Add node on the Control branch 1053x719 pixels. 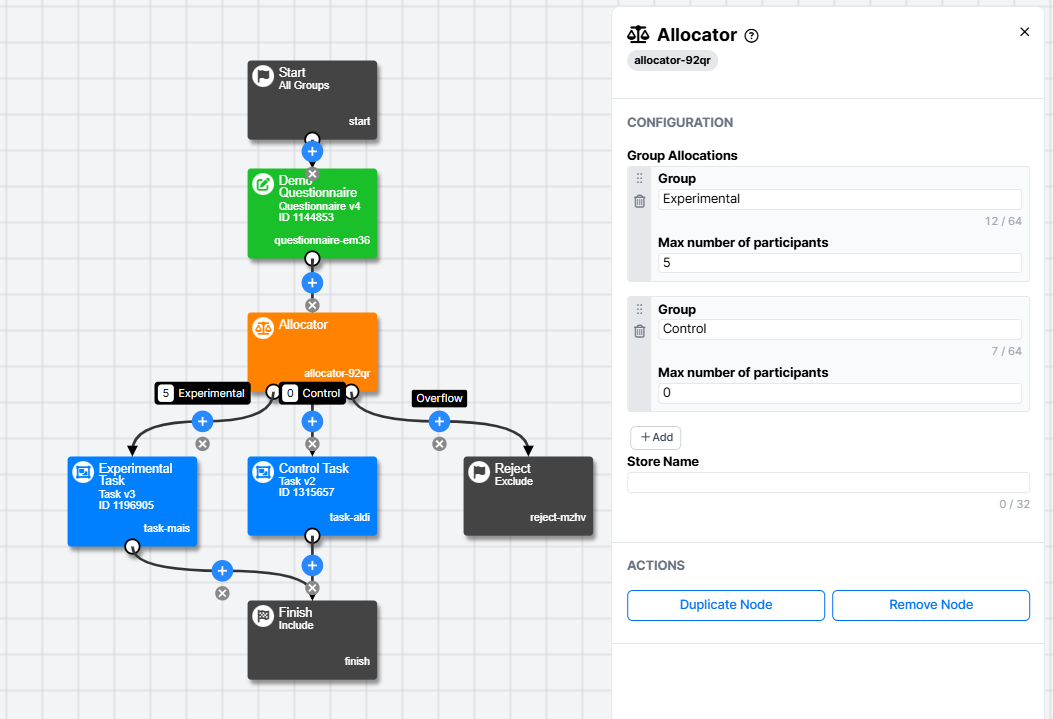(x=312, y=421)
